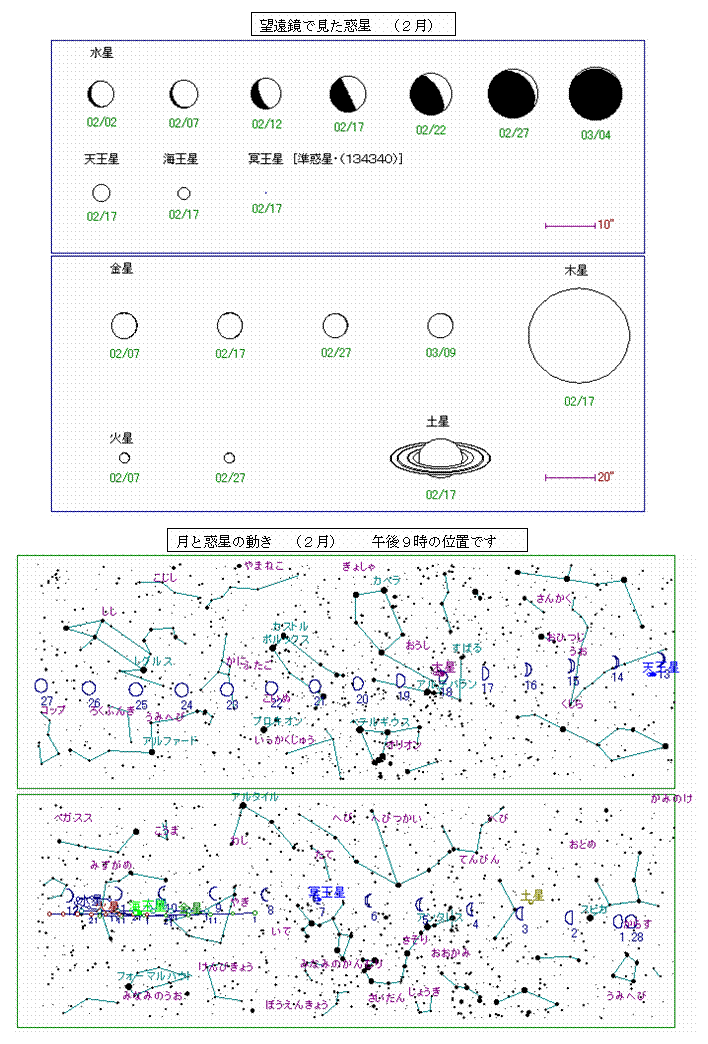Select the 冥王星 [準惑星・(134340)] label
The width and height of the screenshot is (708, 1044).
pos(325,158)
